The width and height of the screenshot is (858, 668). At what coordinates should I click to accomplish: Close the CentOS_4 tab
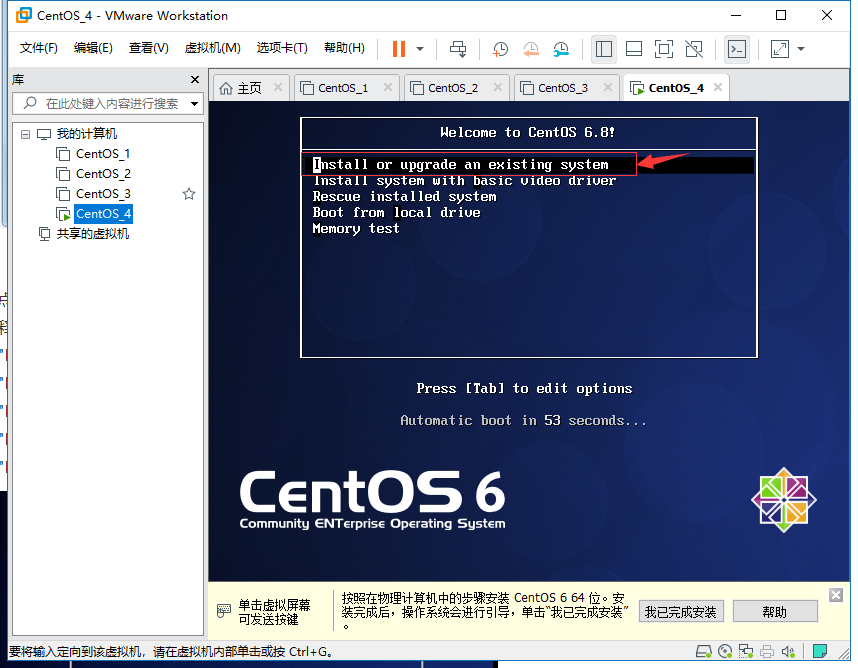click(718, 88)
